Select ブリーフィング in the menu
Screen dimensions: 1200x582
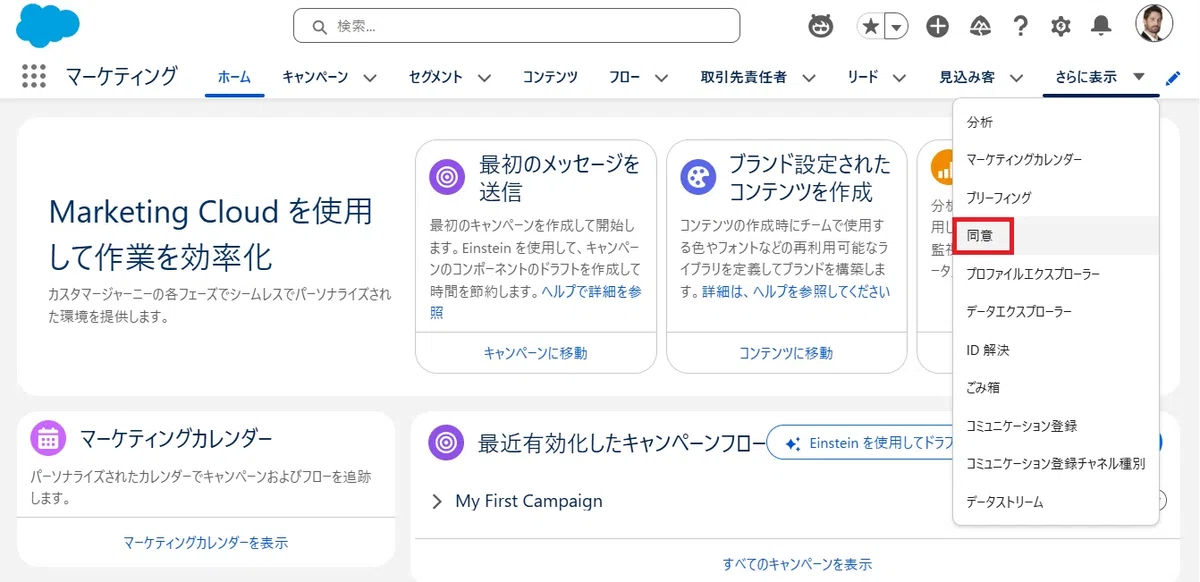pyautogui.click(x=1056, y=198)
